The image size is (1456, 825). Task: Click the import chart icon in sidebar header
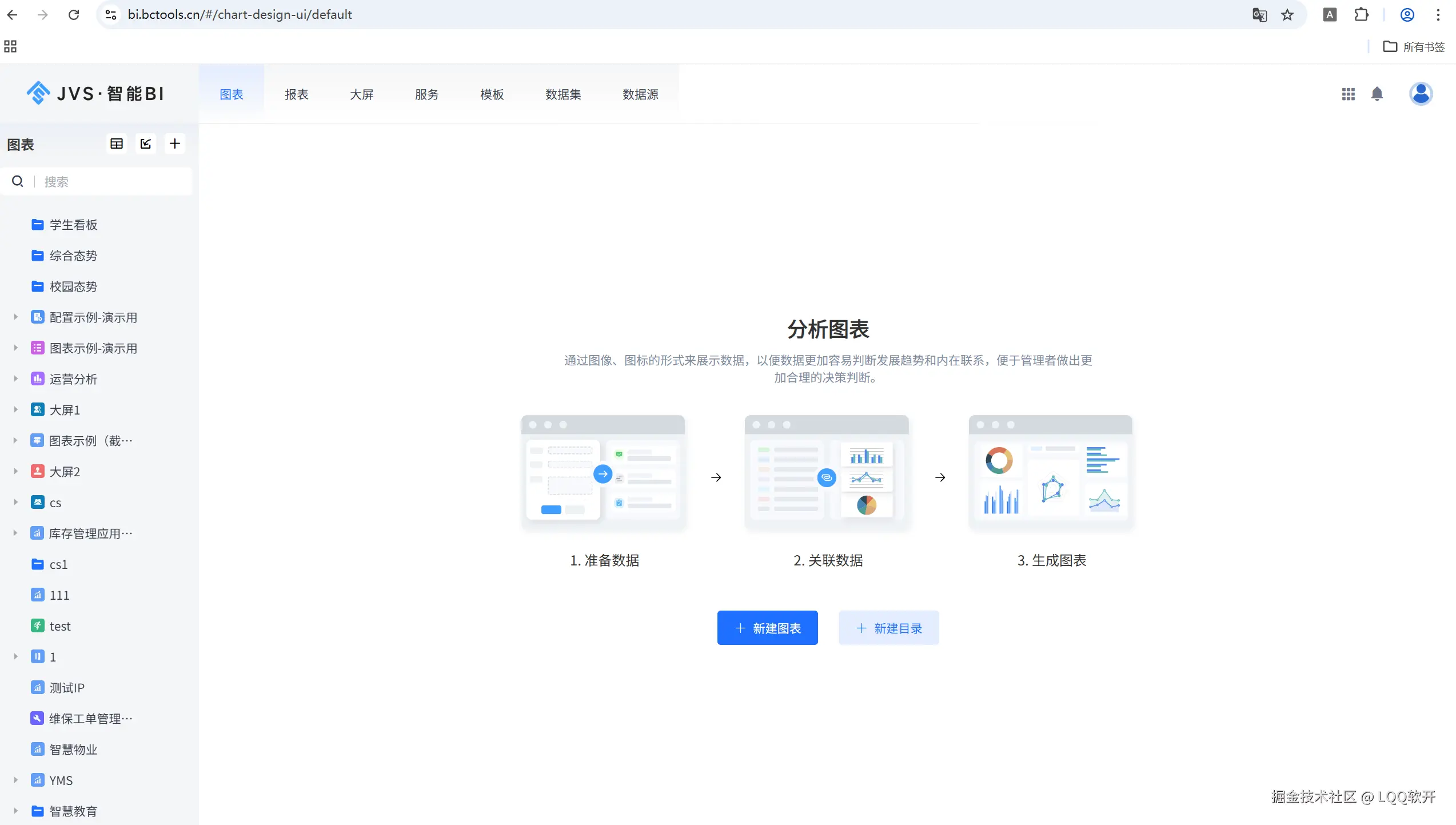pyautogui.click(x=146, y=144)
